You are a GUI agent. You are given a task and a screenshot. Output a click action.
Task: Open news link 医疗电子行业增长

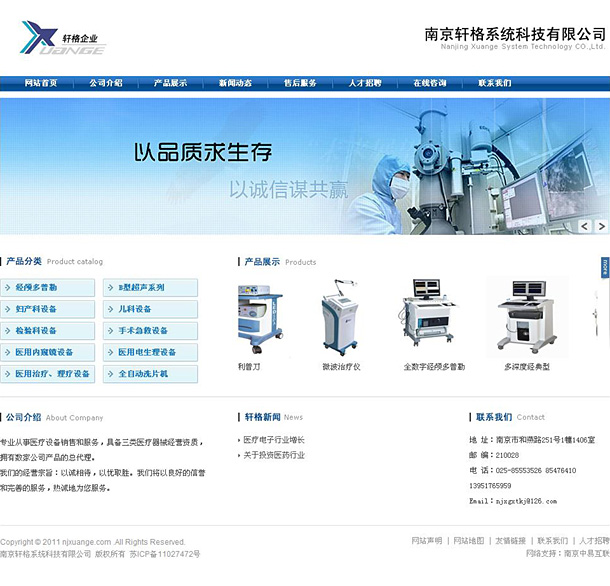(x=274, y=440)
